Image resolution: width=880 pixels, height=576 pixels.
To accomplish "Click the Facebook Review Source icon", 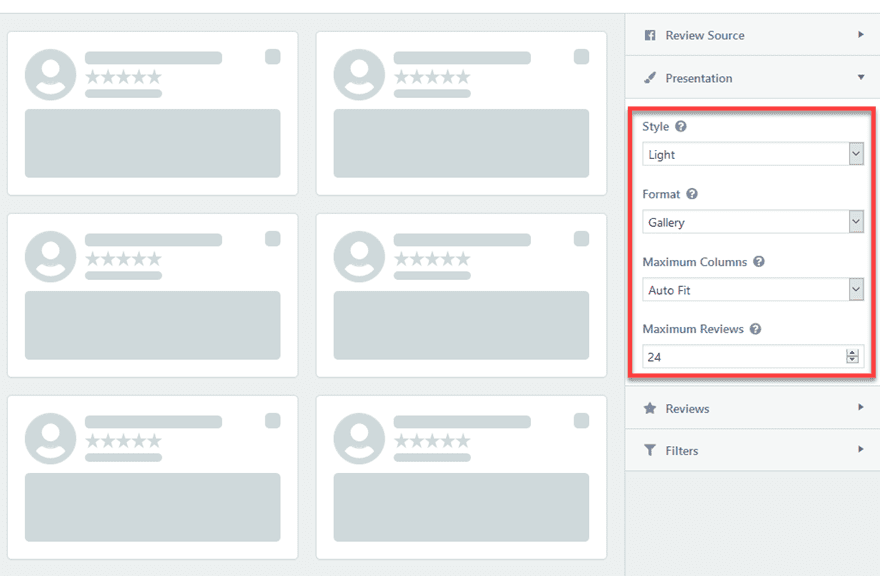I will (x=650, y=35).
